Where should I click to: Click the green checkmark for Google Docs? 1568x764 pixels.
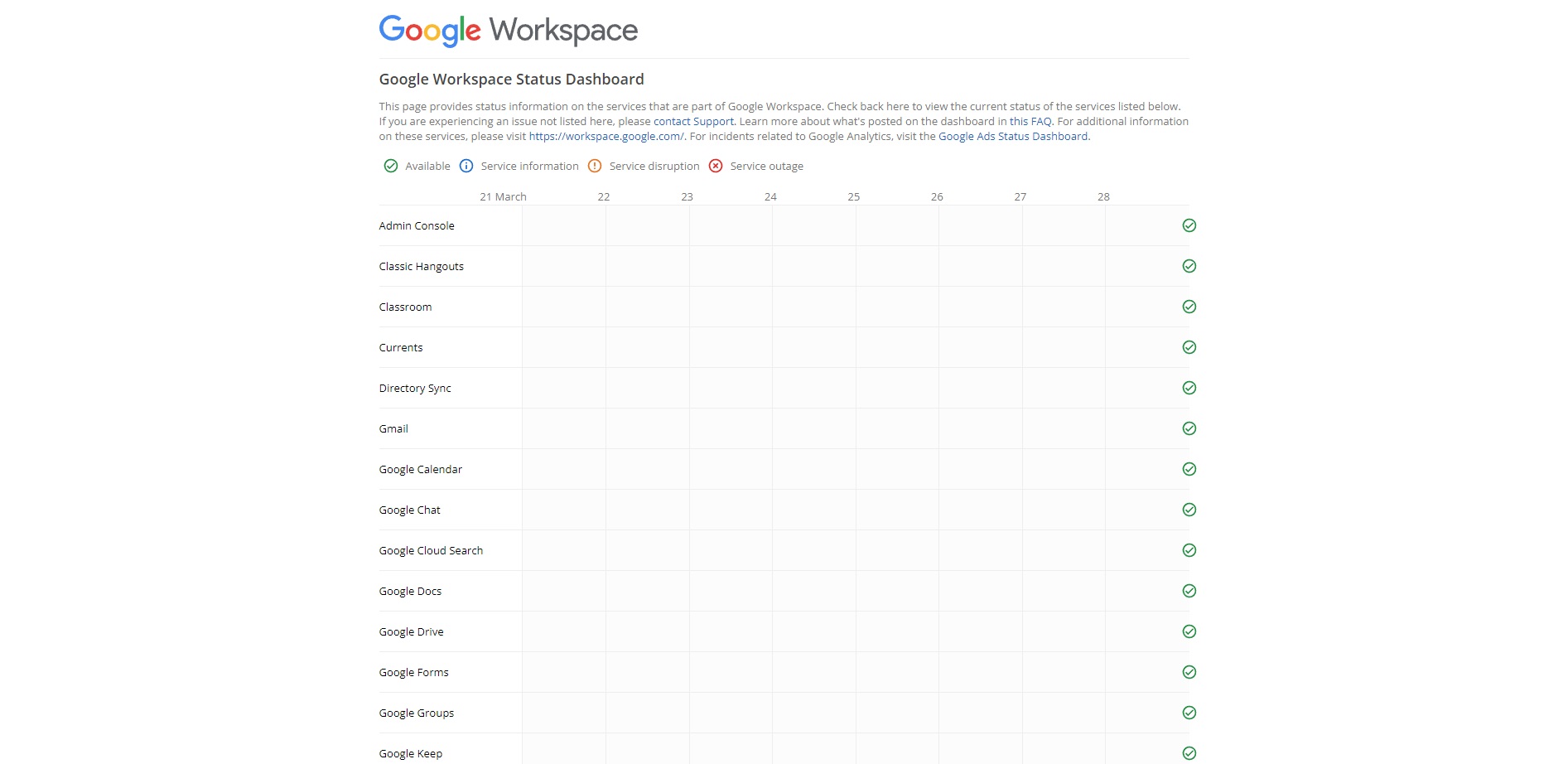[1189, 591]
